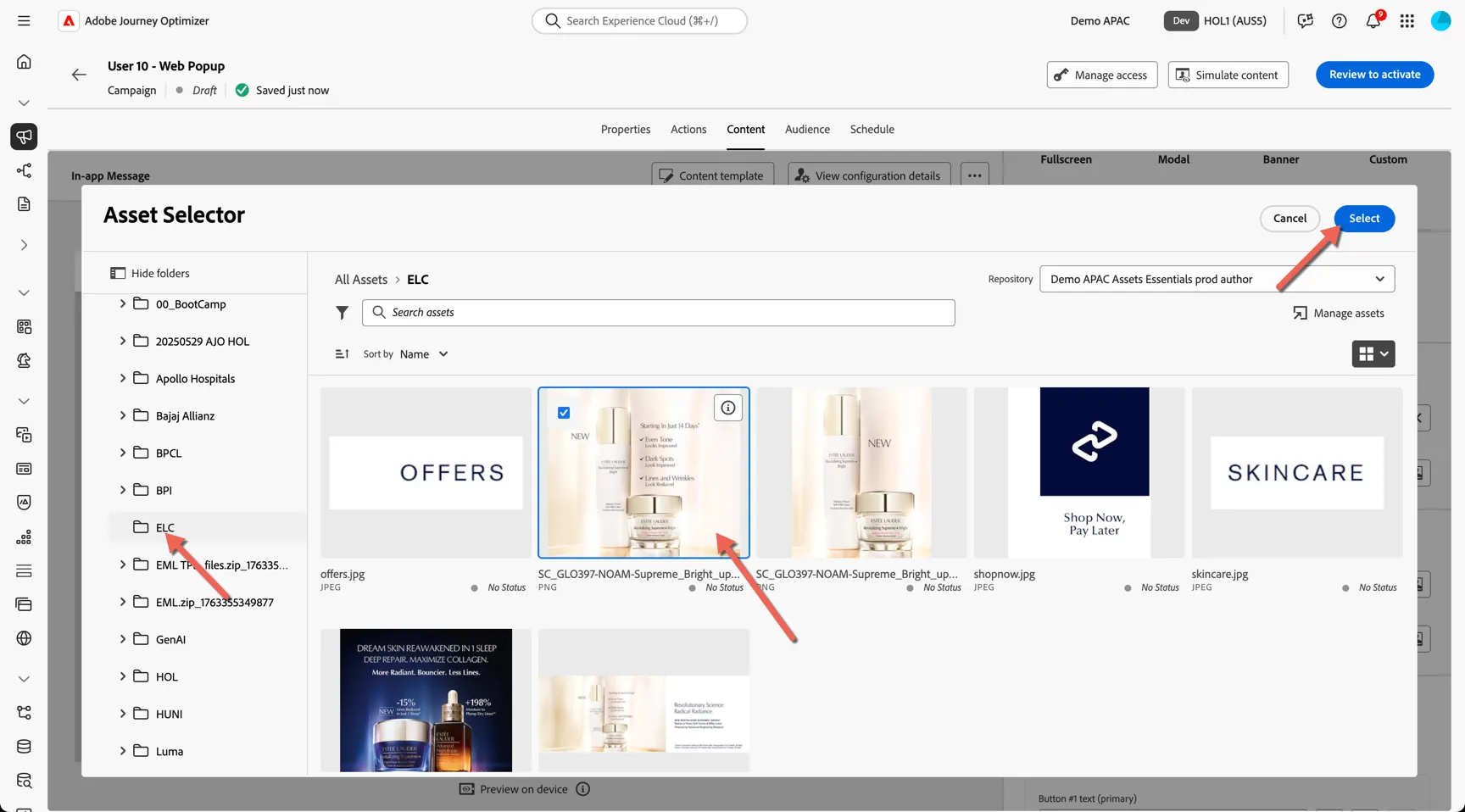This screenshot has height=812, width=1465.
Task: Open the grid view type dropdown
Action: [x=1373, y=354]
